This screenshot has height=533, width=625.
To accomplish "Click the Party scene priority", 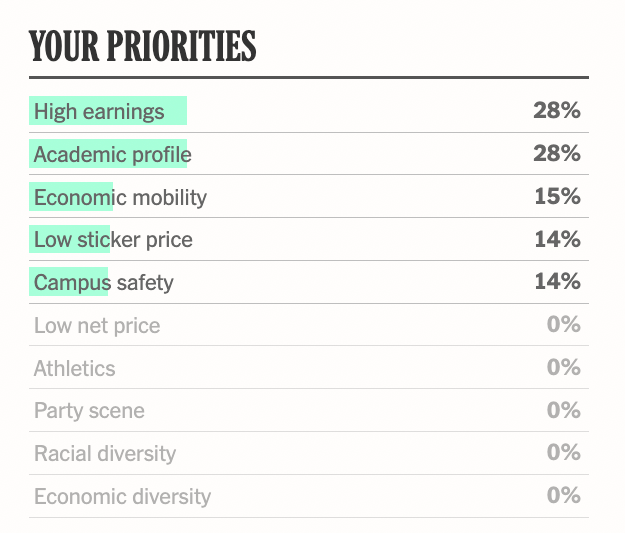I will point(309,410).
